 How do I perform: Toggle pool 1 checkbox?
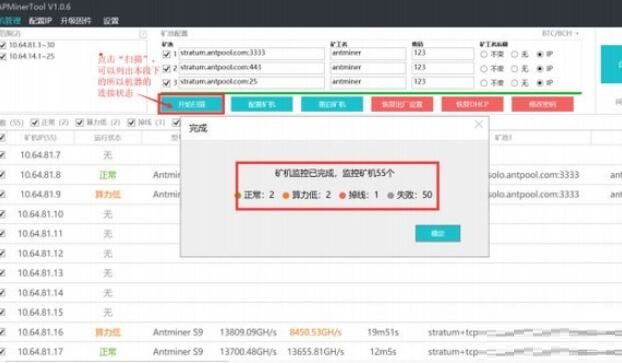[167, 54]
